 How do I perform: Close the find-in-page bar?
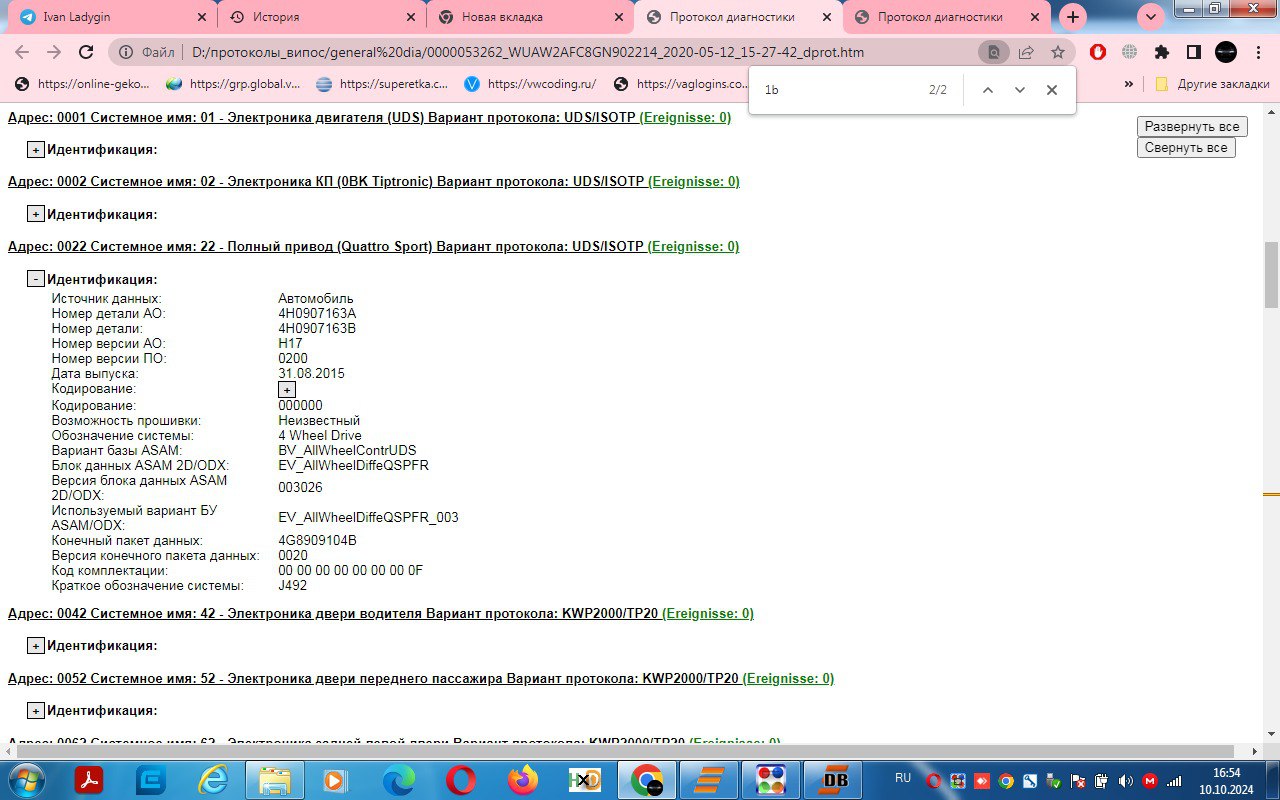[1051, 90]
